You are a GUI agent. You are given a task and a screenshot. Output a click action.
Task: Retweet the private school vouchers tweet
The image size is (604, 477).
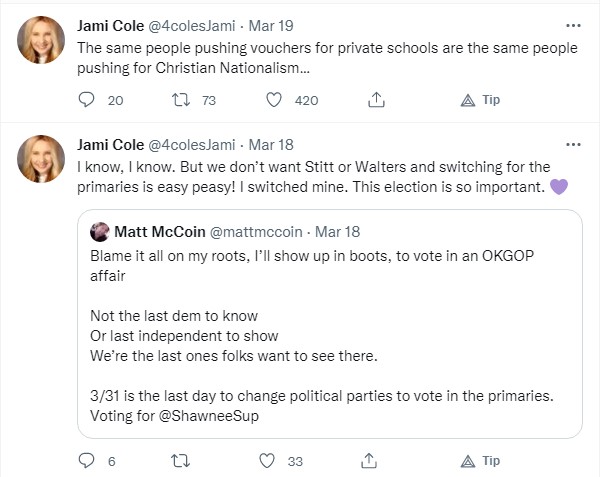182,100
